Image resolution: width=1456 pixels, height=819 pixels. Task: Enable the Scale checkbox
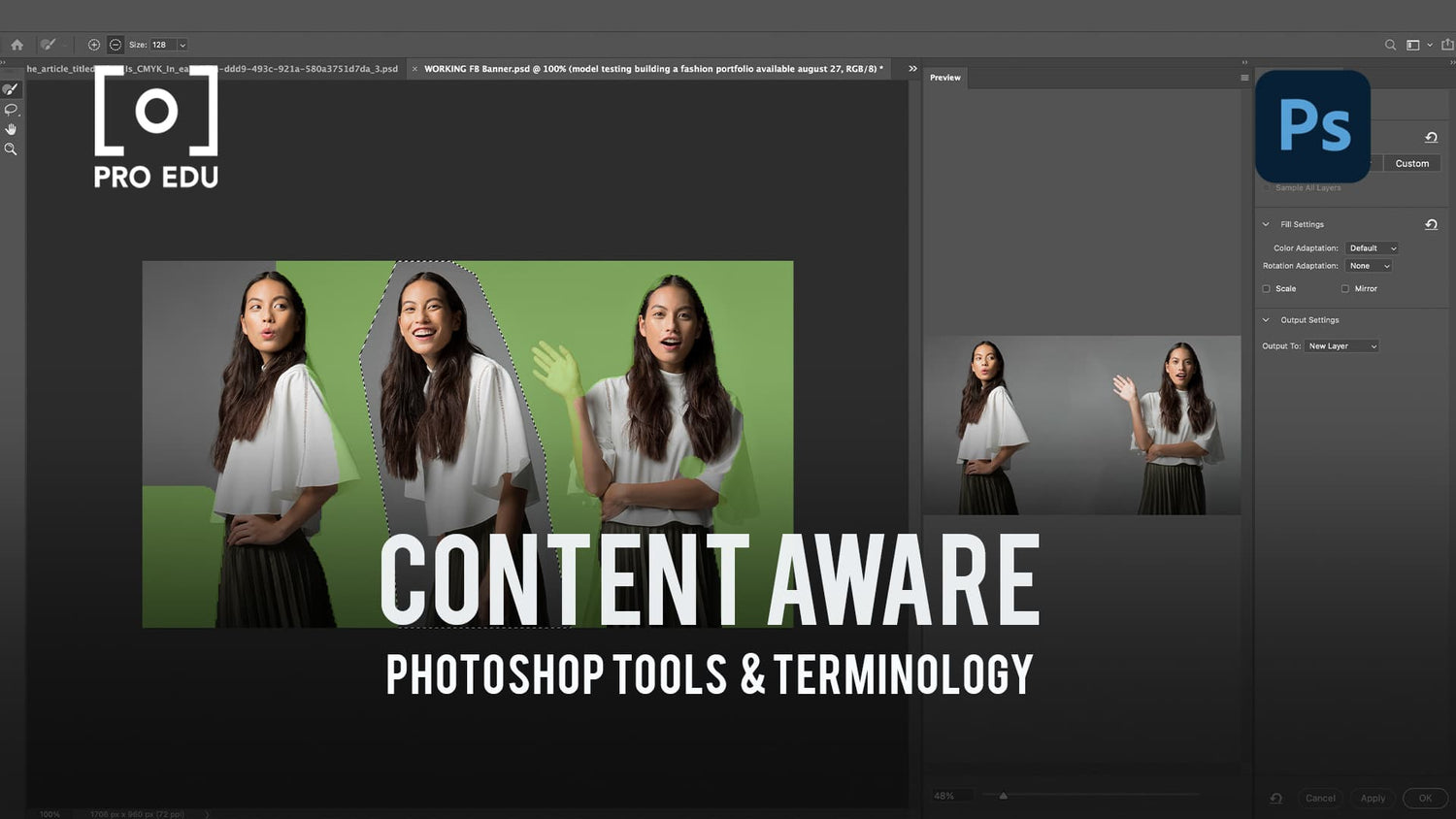coord(1267,288)
